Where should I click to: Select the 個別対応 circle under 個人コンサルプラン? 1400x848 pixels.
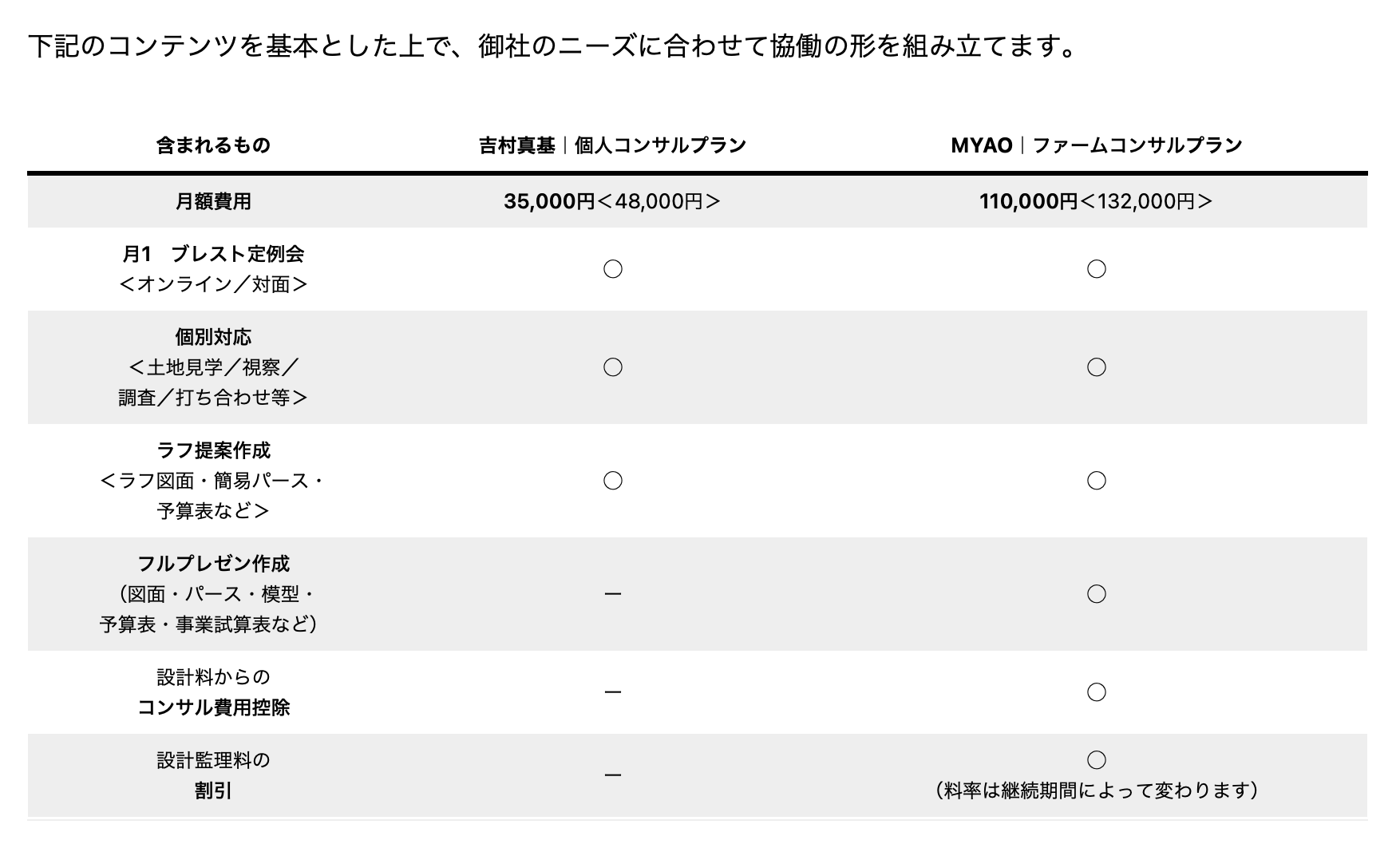pos(612,367)
